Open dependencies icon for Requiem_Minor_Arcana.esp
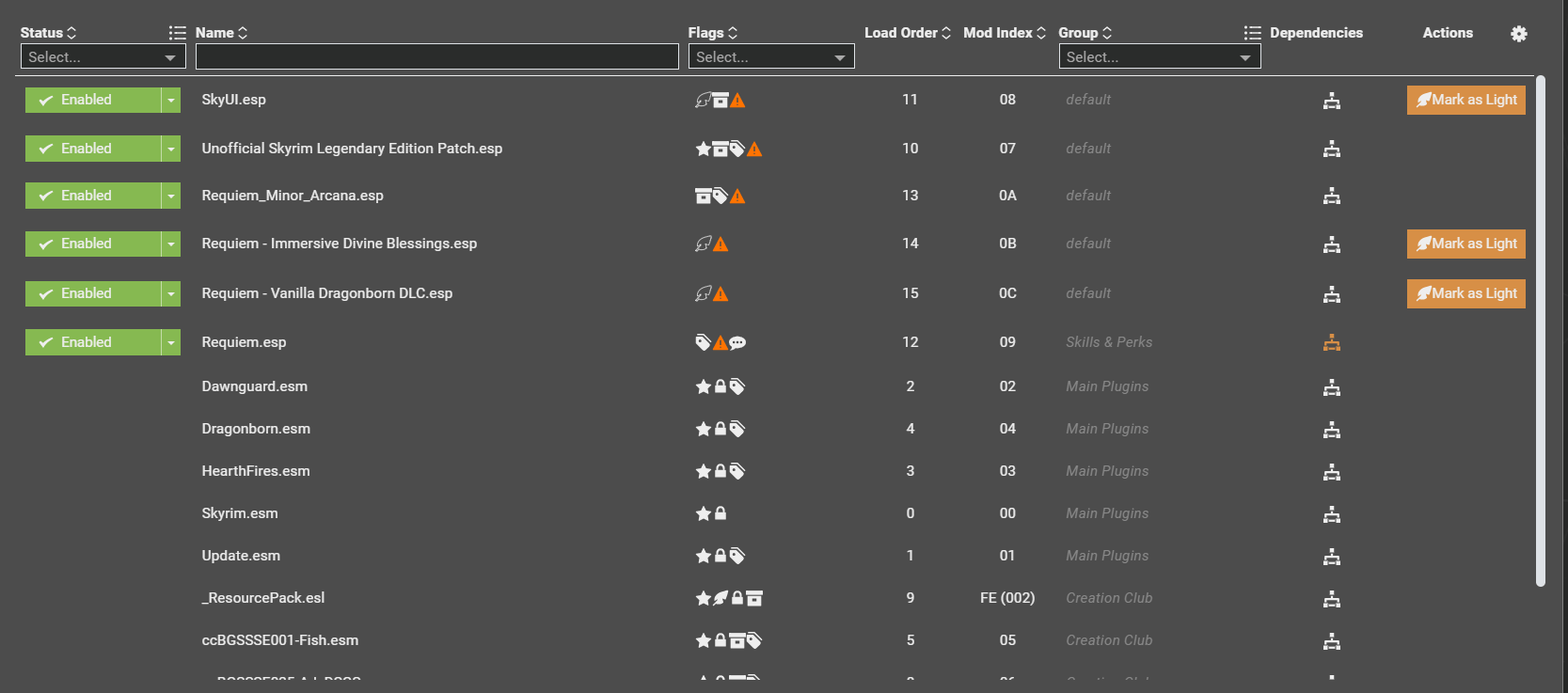 click(x=1331, y=196)
